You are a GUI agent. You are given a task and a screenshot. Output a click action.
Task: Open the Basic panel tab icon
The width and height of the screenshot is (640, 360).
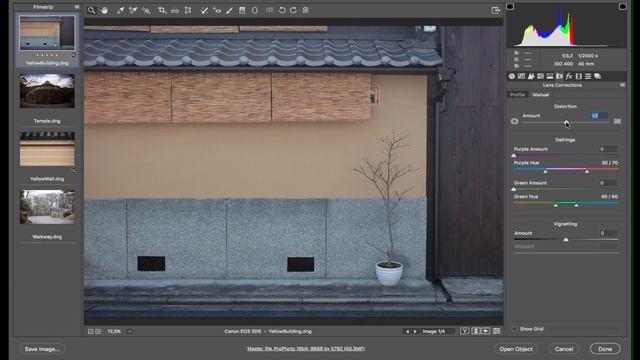pos(512,76)
